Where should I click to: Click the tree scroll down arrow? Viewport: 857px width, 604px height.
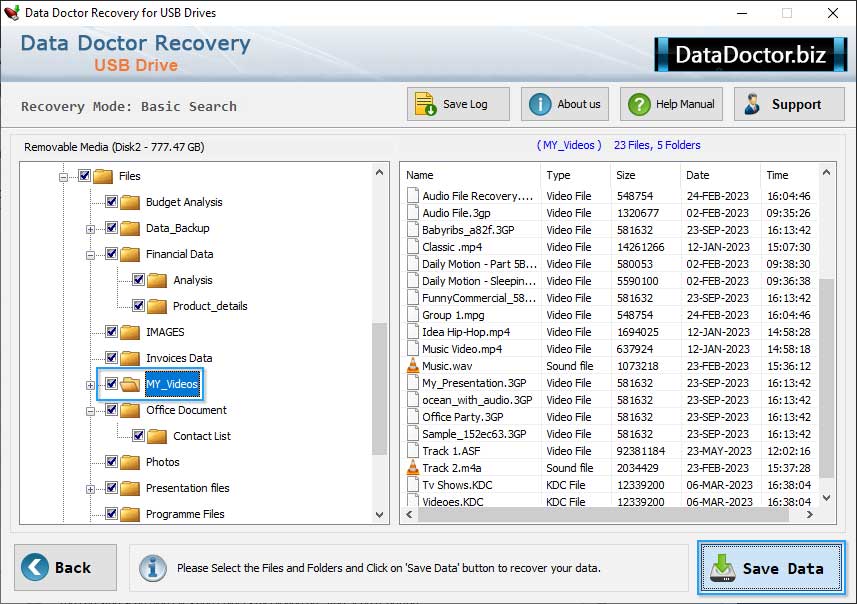tap(379, 515)
